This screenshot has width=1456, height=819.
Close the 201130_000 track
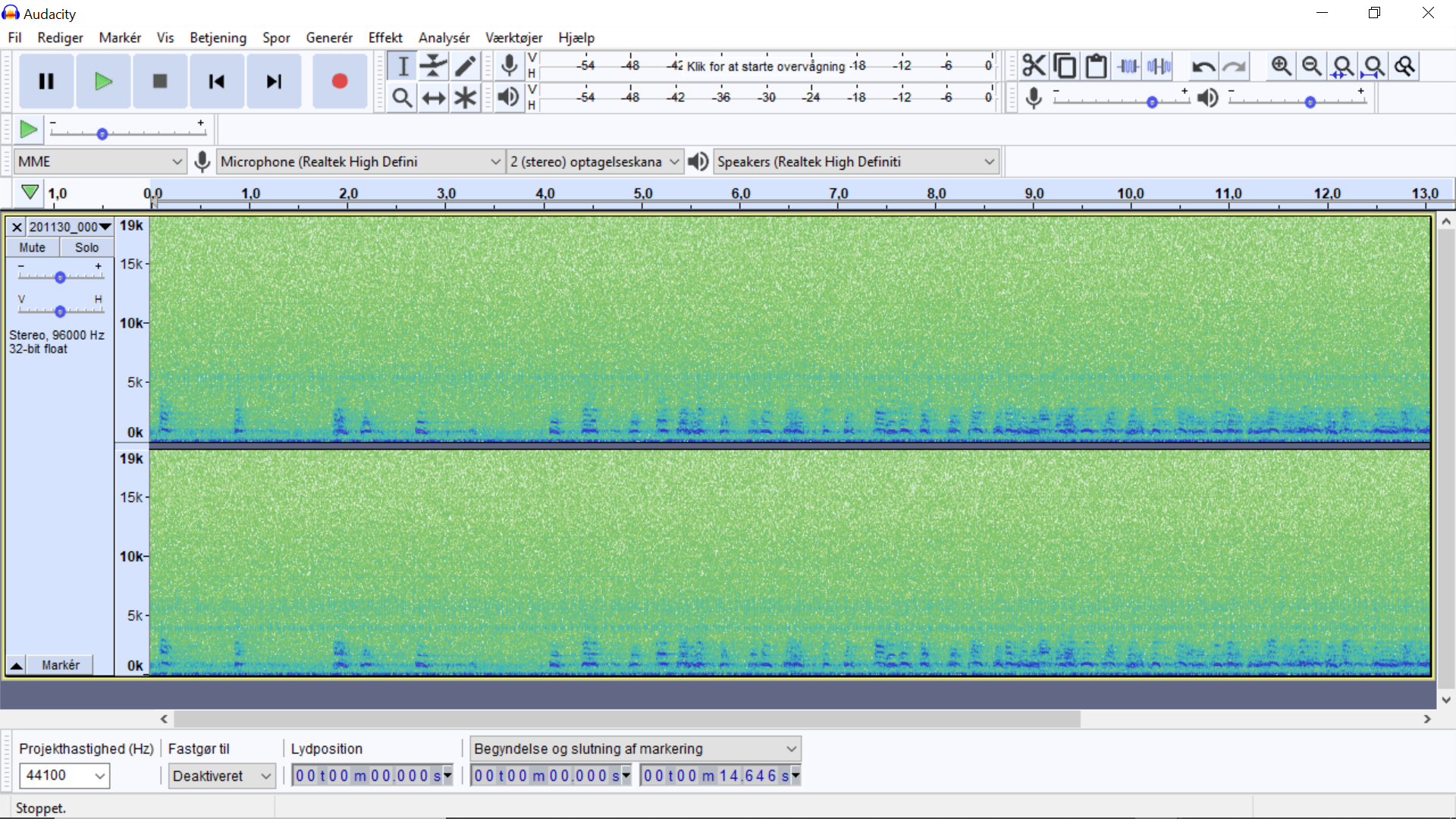point(17,227)
